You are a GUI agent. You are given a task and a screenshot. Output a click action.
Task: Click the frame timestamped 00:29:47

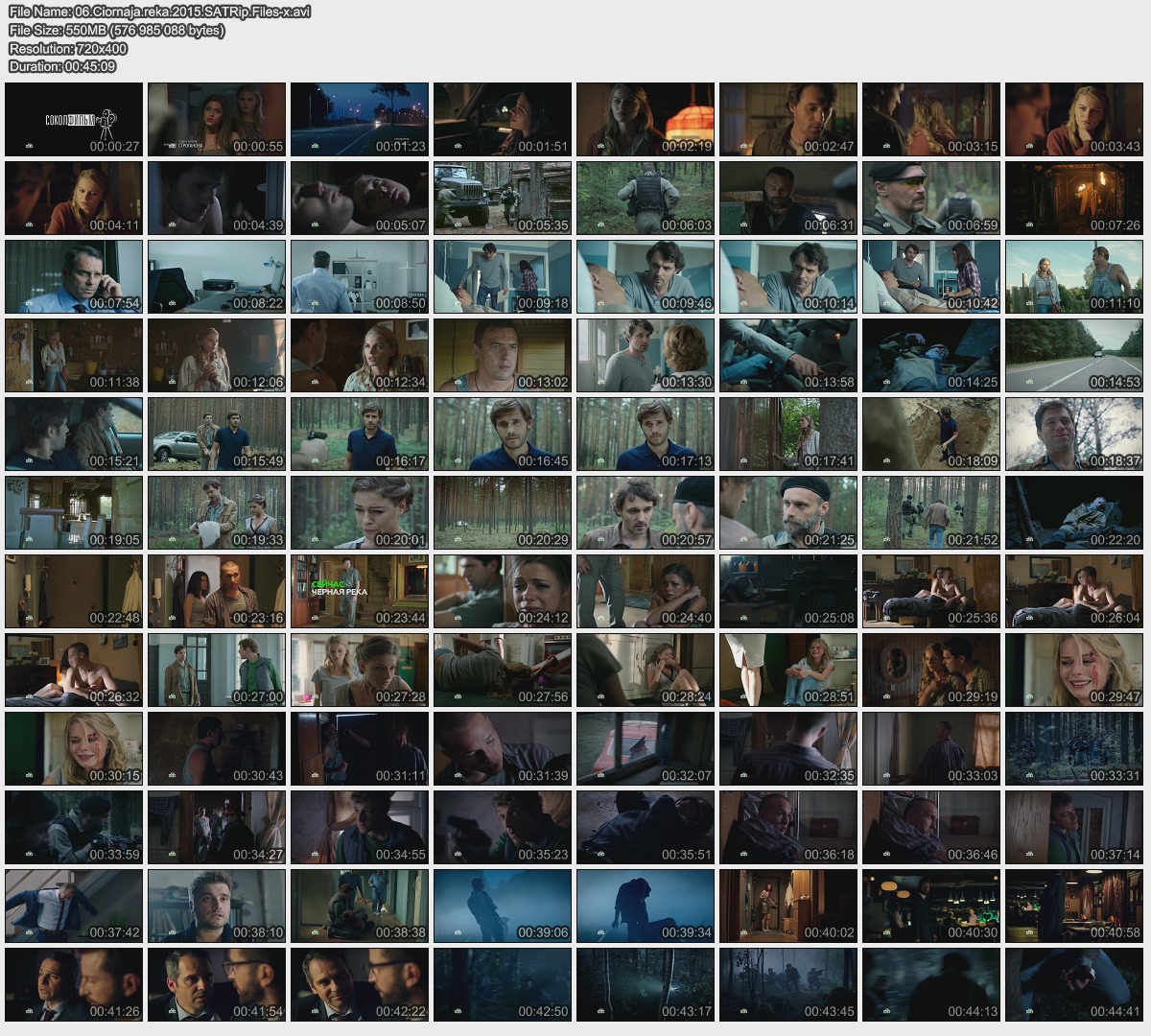1074,670
